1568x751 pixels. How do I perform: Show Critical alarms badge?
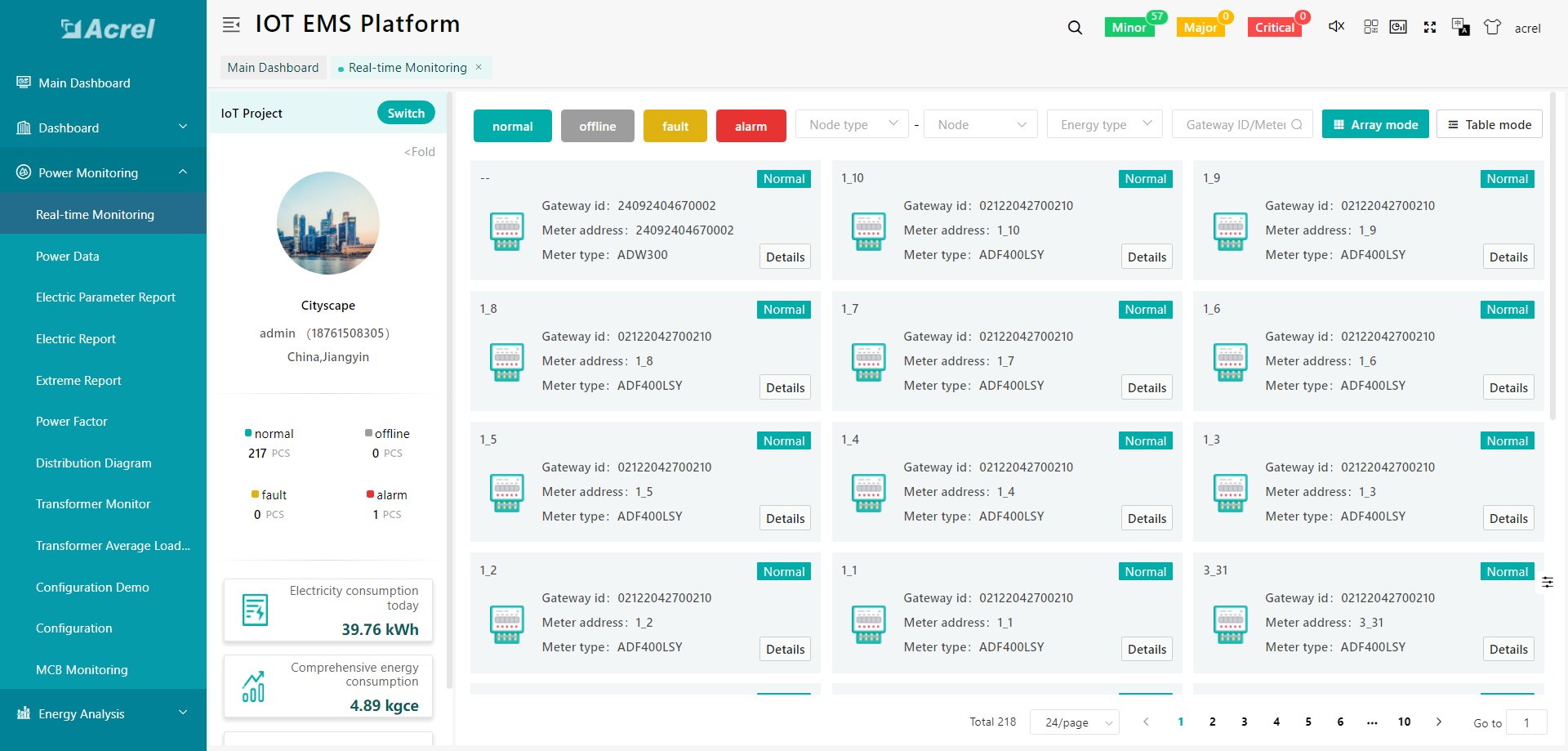click(x=1275, y=27)
